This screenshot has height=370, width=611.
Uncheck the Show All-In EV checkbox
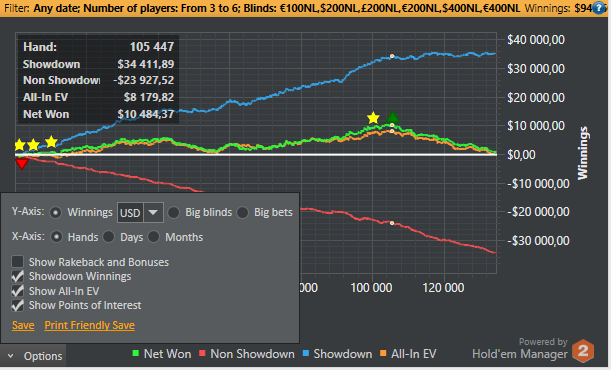18,291
